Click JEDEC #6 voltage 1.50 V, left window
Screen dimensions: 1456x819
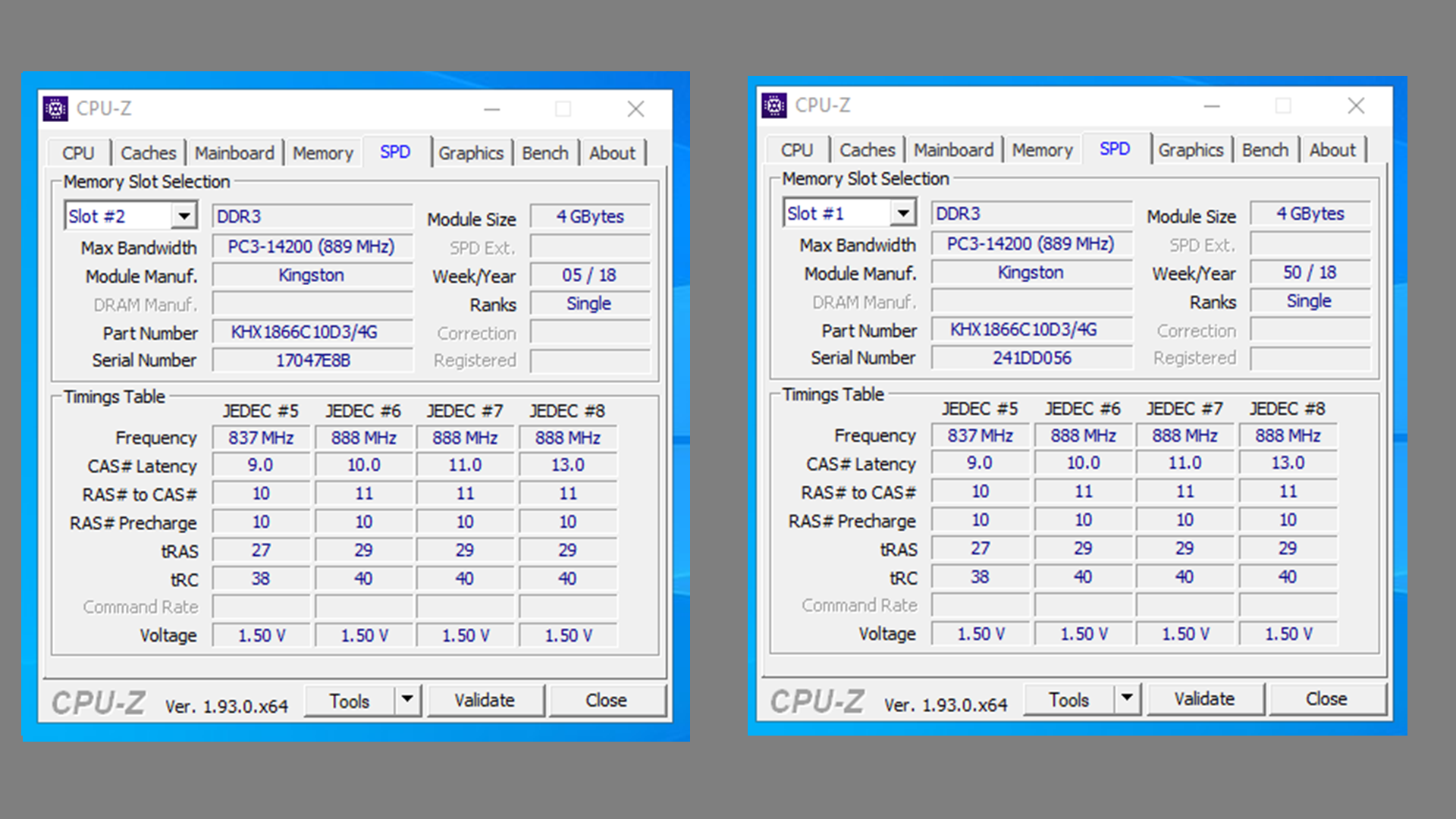(364, 635)
